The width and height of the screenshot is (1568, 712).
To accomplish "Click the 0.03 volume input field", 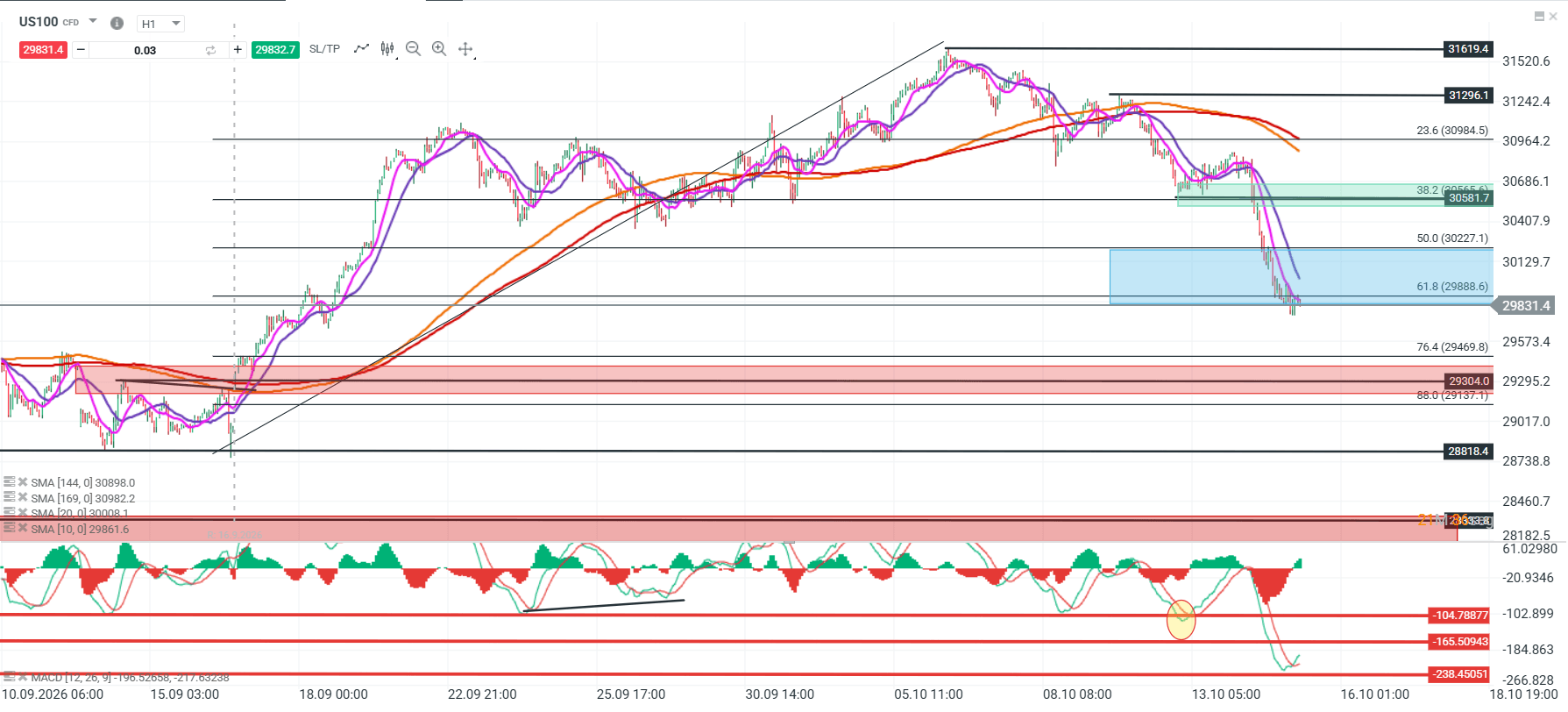I will 145,50.
